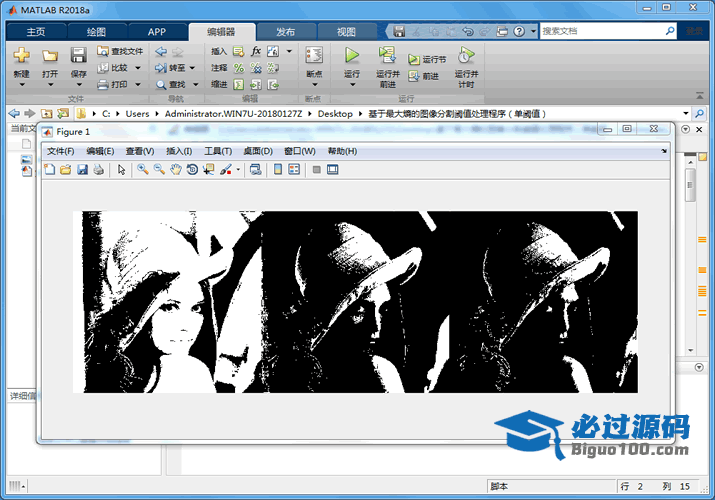Open the Find (查找) dropdown in ribbon

196,84
